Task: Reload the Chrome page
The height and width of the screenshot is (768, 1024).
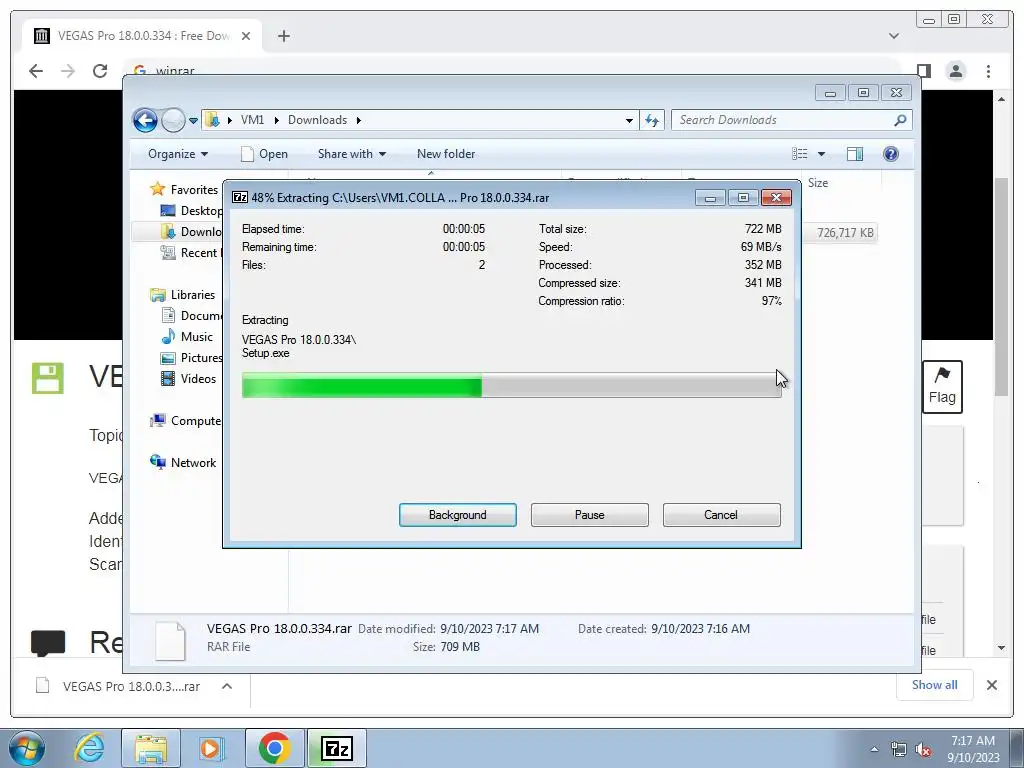Action: (x=100, y=71)
